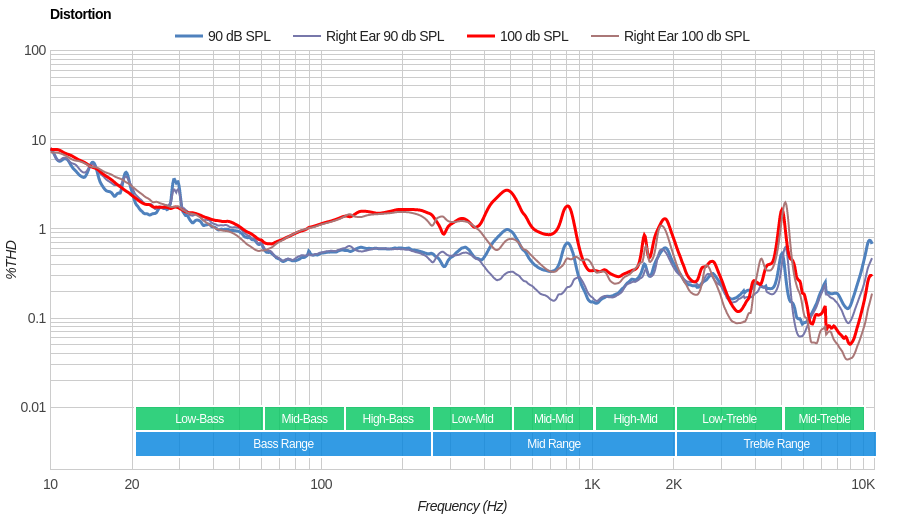Toggle the 90 dB SPL legend entry
This screenshot has width=900, height=520.
pos(238,36)
